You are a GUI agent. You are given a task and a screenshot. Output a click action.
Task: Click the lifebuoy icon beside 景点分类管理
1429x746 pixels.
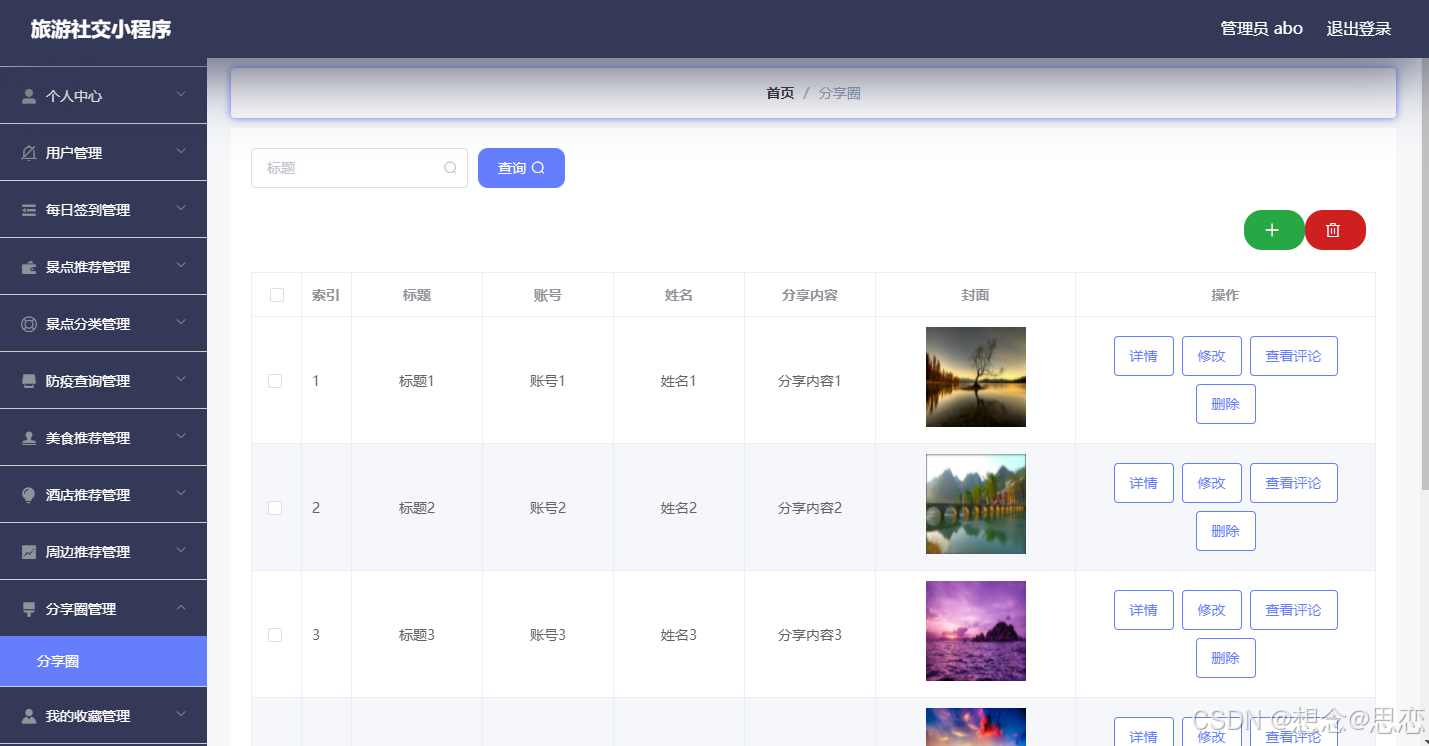click(x=29, y=324)
